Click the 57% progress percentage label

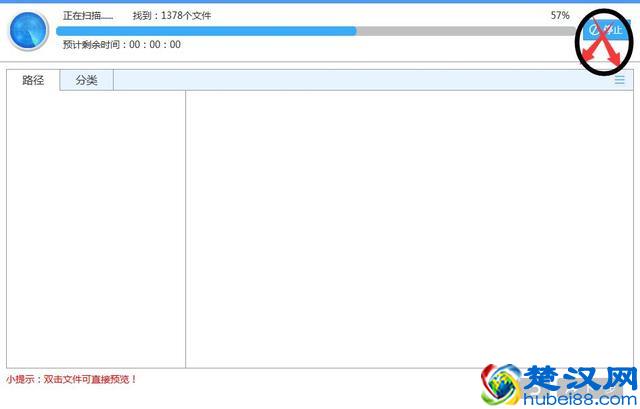(x=560, y=16)
